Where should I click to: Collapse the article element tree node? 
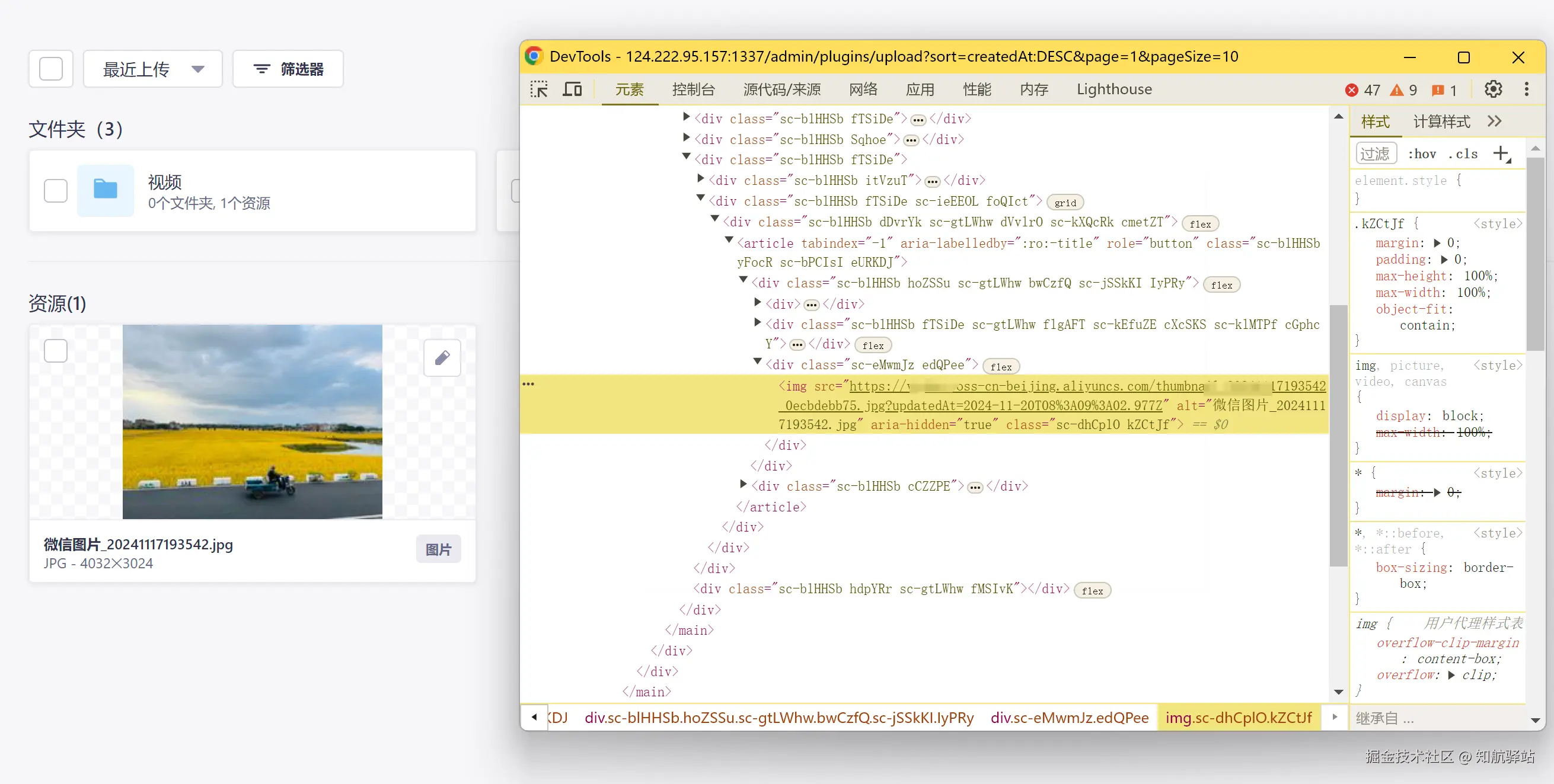coord(729,241)
